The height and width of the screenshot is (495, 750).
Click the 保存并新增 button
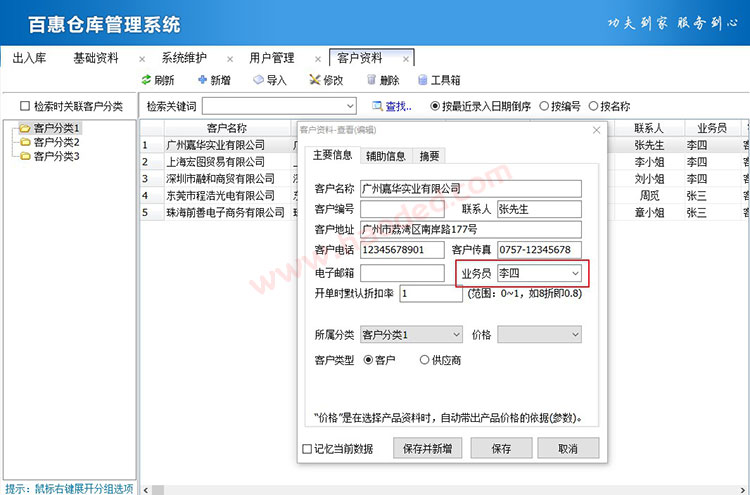428,449
